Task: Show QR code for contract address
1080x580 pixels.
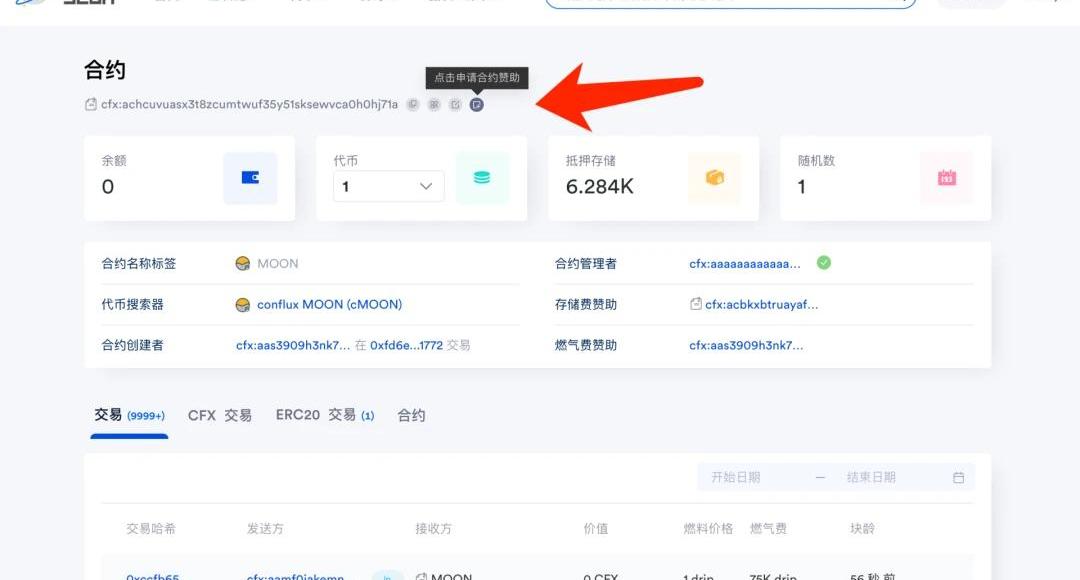Action: pyautogui.click(x=434, y=104)
